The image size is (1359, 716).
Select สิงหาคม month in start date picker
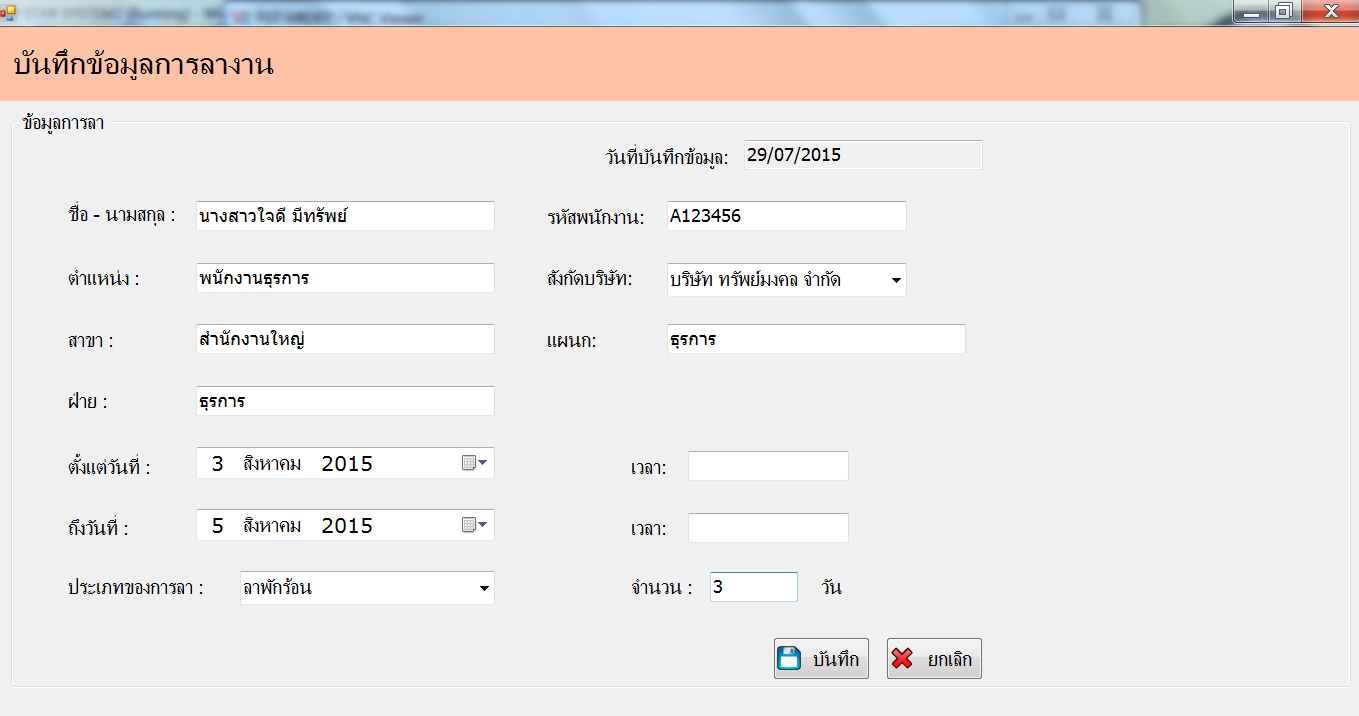click(272, 464)
